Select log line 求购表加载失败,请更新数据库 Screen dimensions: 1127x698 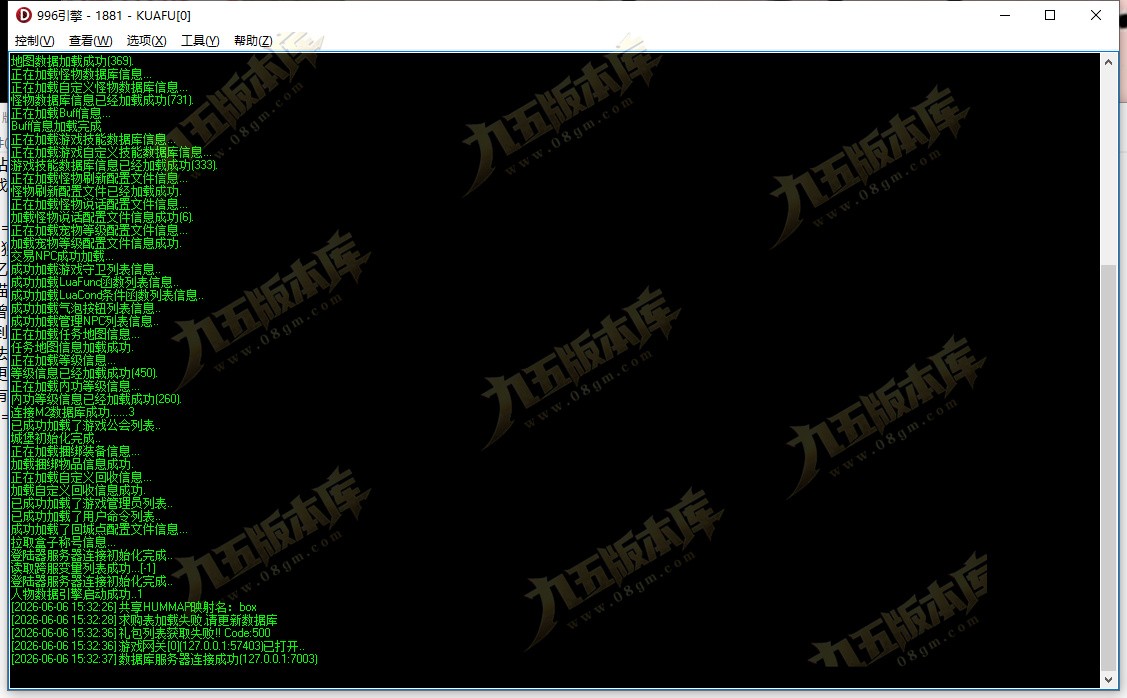click(x=144, y=620)
